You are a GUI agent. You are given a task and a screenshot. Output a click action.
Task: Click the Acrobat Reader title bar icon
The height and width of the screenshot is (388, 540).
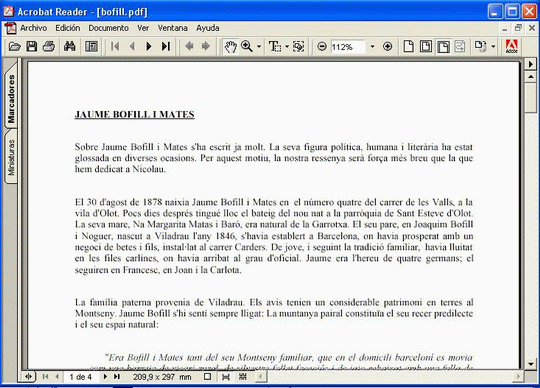[x=8, y=11]
